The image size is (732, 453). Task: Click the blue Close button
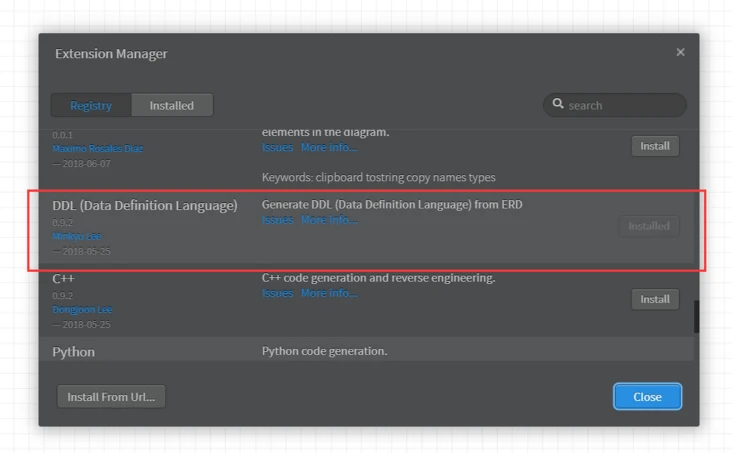(x=648, y=397)
